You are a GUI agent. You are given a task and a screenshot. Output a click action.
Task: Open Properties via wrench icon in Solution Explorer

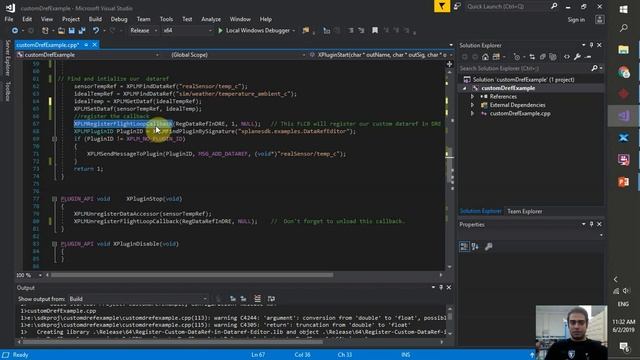pyautogui.click(x=577, y=57)
